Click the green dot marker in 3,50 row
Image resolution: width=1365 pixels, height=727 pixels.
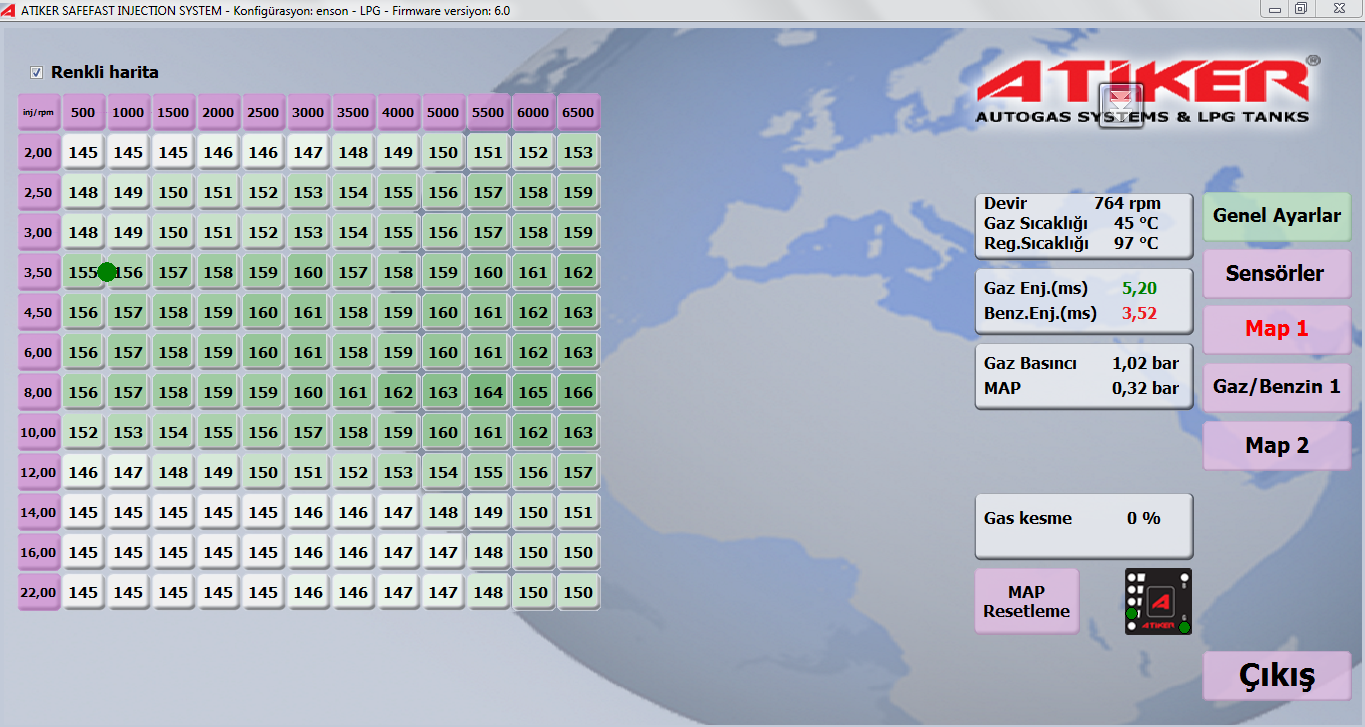pyautogui.click(x=107, y=272)
